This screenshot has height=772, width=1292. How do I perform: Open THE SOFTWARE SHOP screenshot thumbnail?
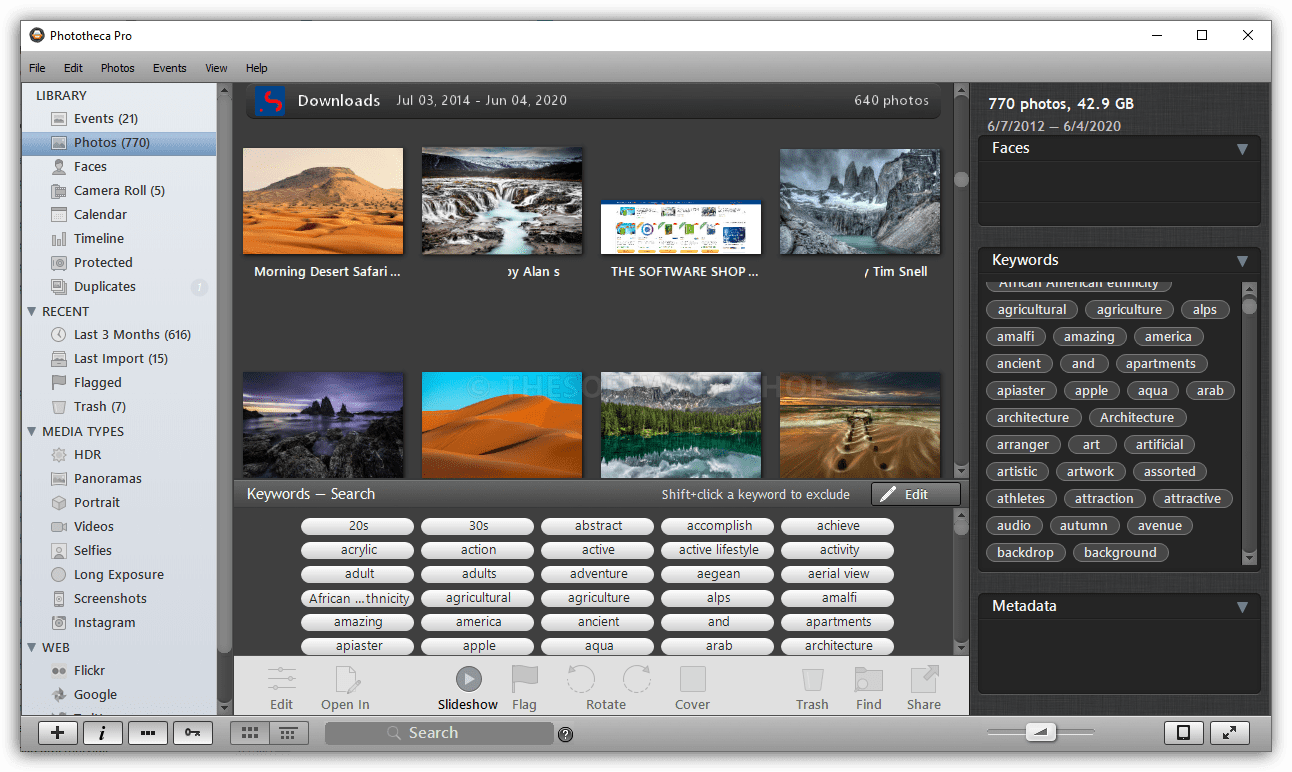click(681, 228)
